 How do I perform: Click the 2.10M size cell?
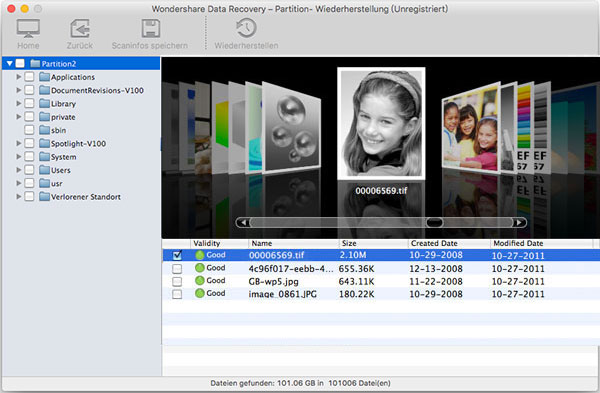click(353, 255)
